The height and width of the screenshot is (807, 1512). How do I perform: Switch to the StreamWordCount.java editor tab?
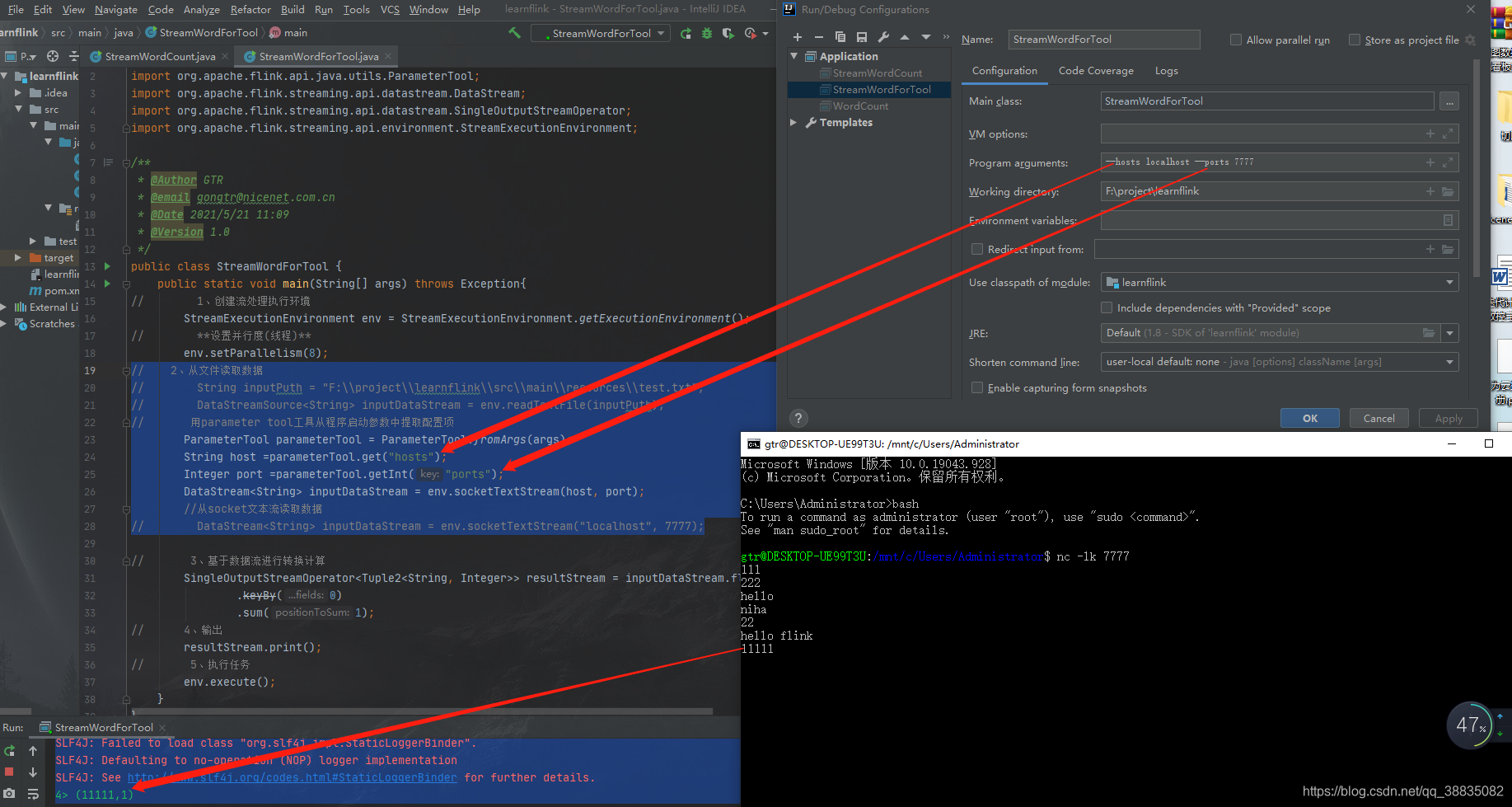pyautogui.click(x=160, y=56)
